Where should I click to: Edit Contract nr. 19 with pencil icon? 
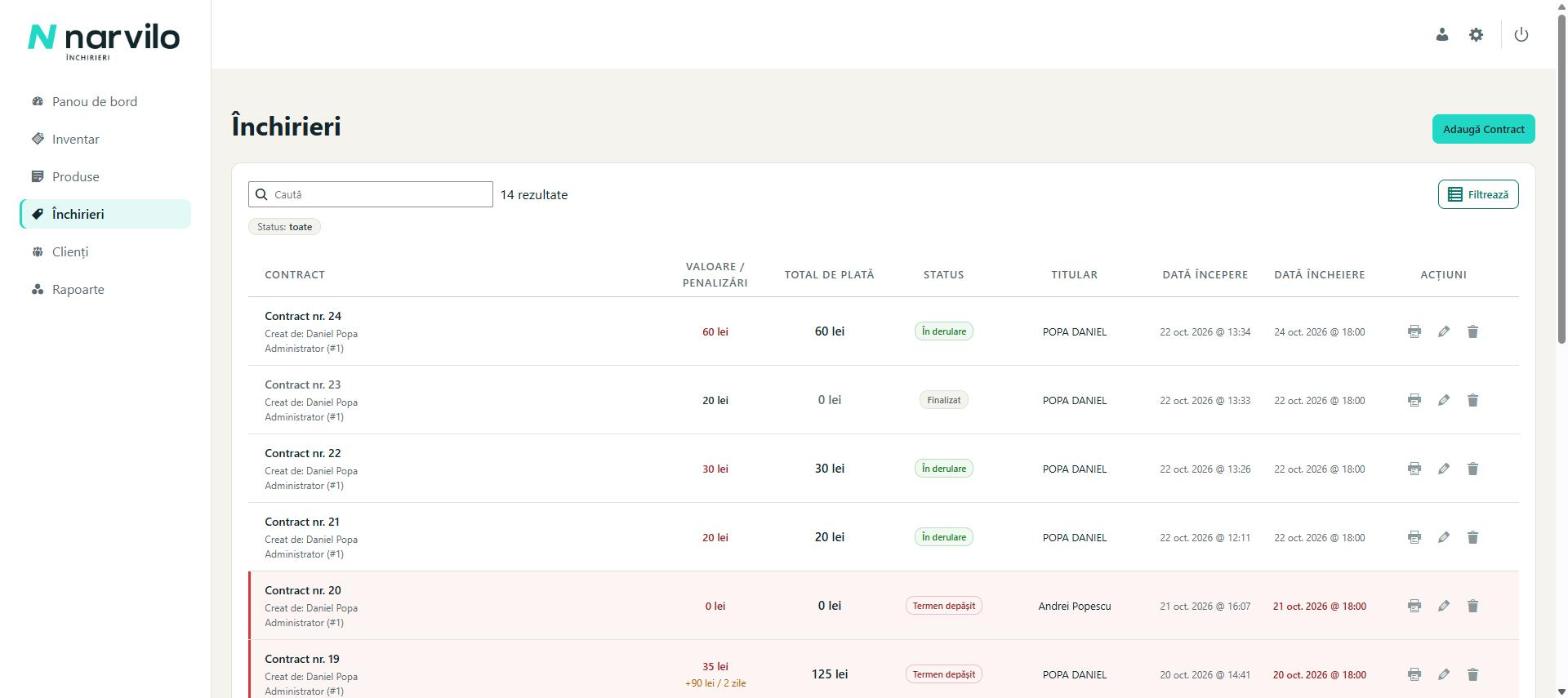coord(1443,674)
